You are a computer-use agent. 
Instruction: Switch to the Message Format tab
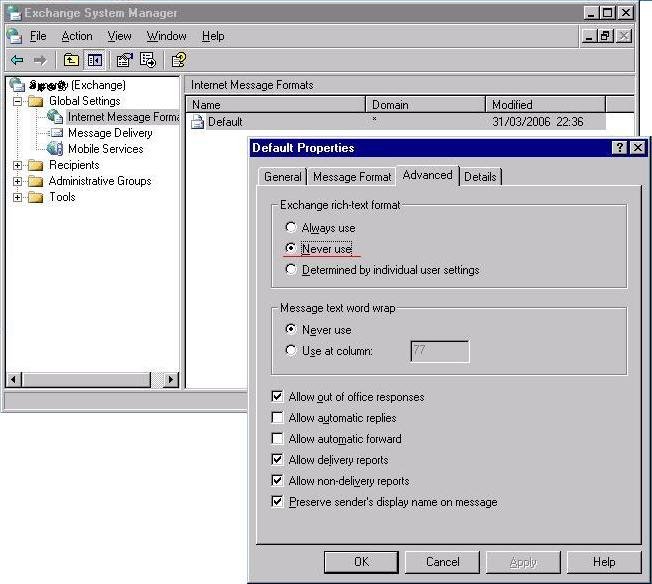(352, 177)
